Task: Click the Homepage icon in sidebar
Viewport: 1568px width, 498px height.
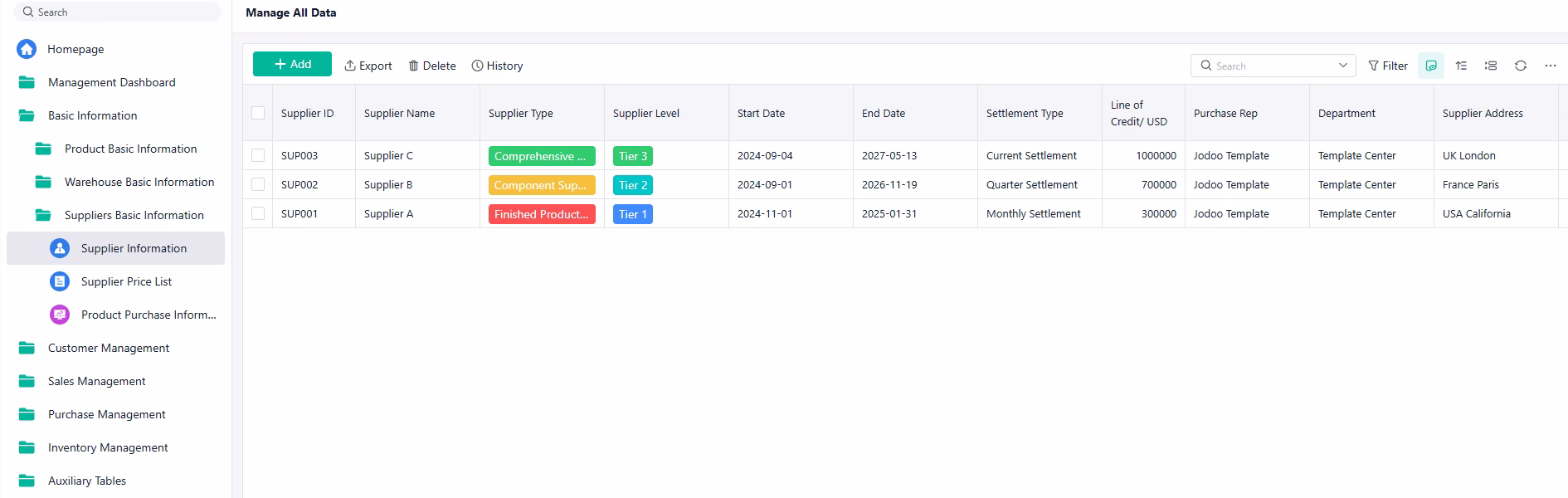Action: click(27, 49)
